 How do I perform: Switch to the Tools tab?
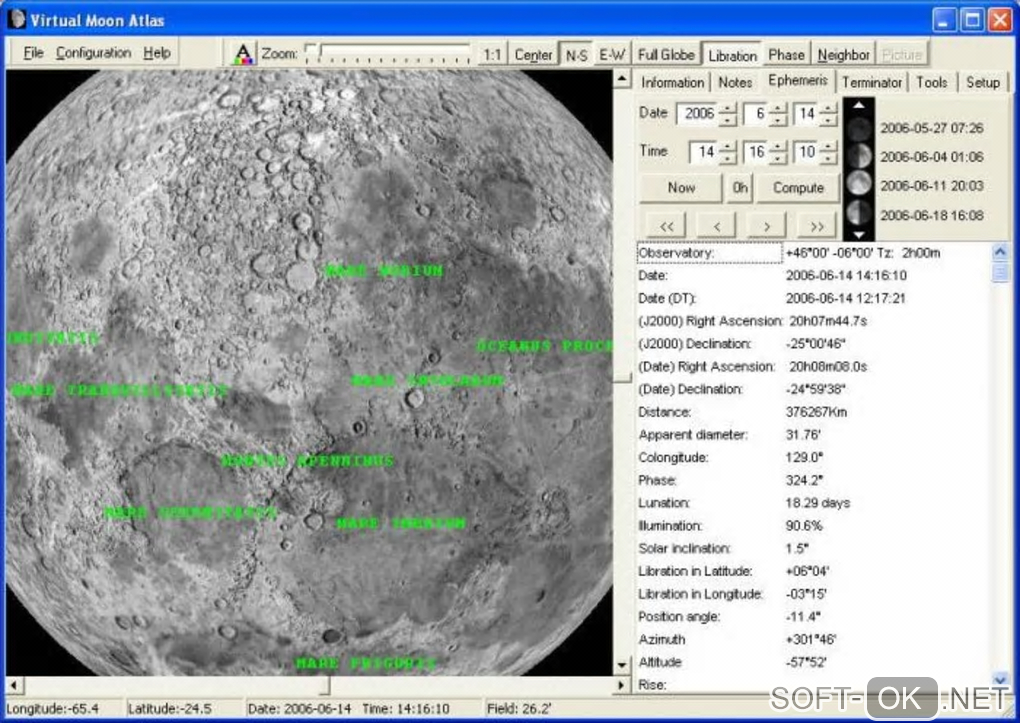932,83
